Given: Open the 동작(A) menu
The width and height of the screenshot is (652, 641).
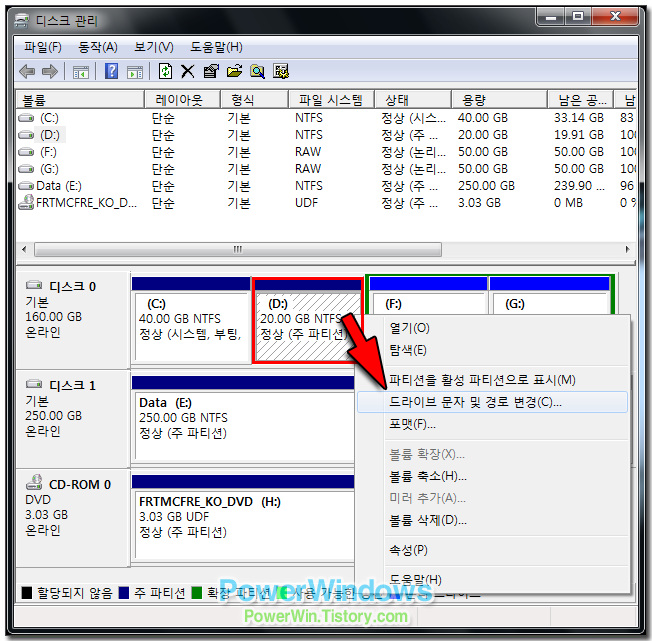Looking at the screenshot, I should click(x=97, y=47).
